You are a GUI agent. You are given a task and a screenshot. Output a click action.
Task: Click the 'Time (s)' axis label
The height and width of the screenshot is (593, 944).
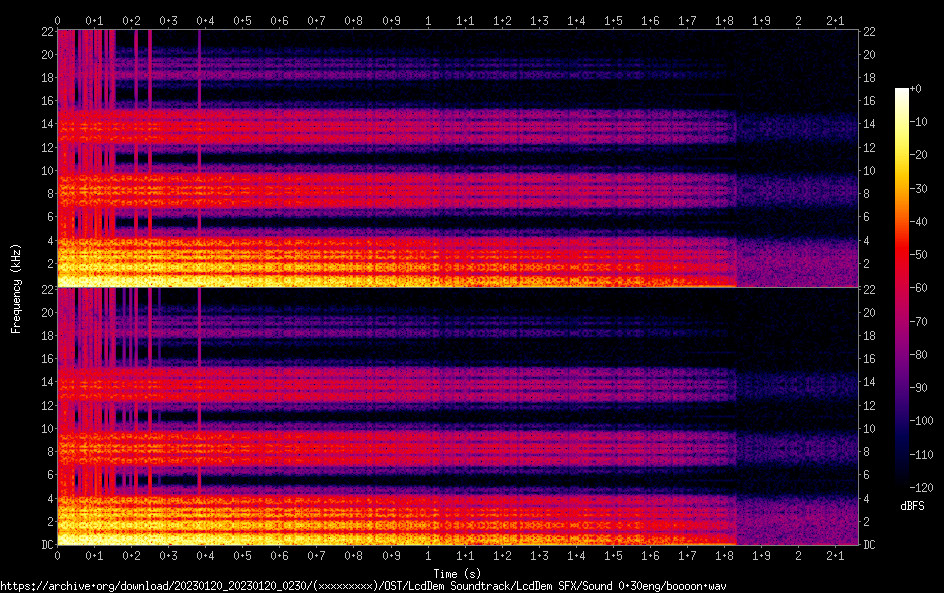[x=458, y=573]
